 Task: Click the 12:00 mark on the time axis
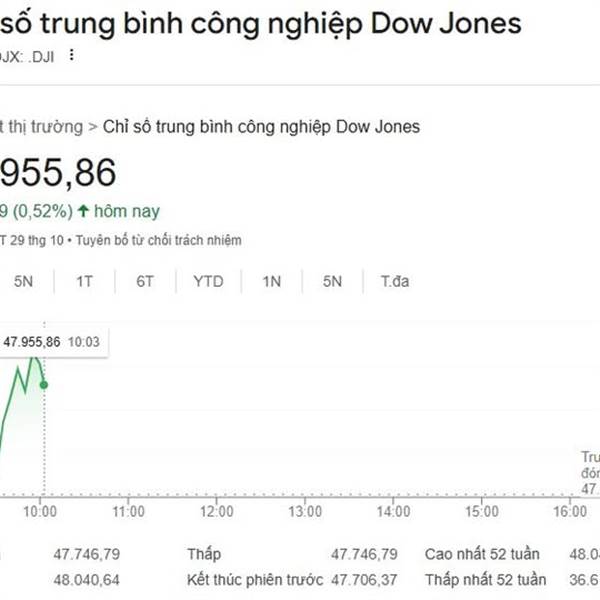(217, 511)
